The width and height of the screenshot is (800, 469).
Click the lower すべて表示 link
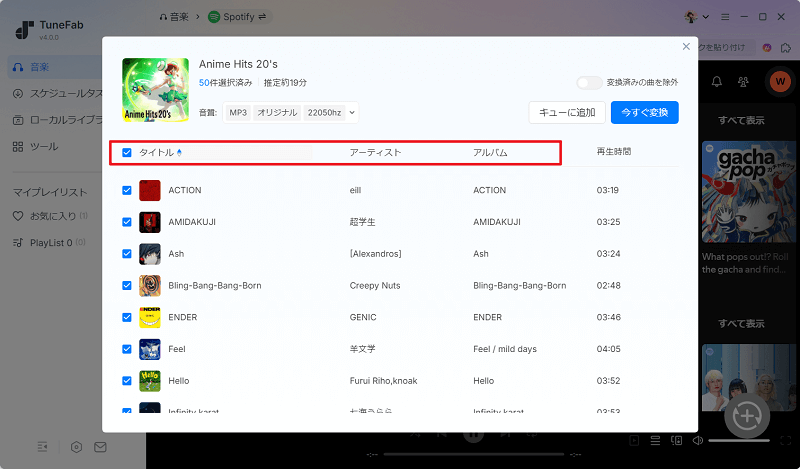[741, 323]
